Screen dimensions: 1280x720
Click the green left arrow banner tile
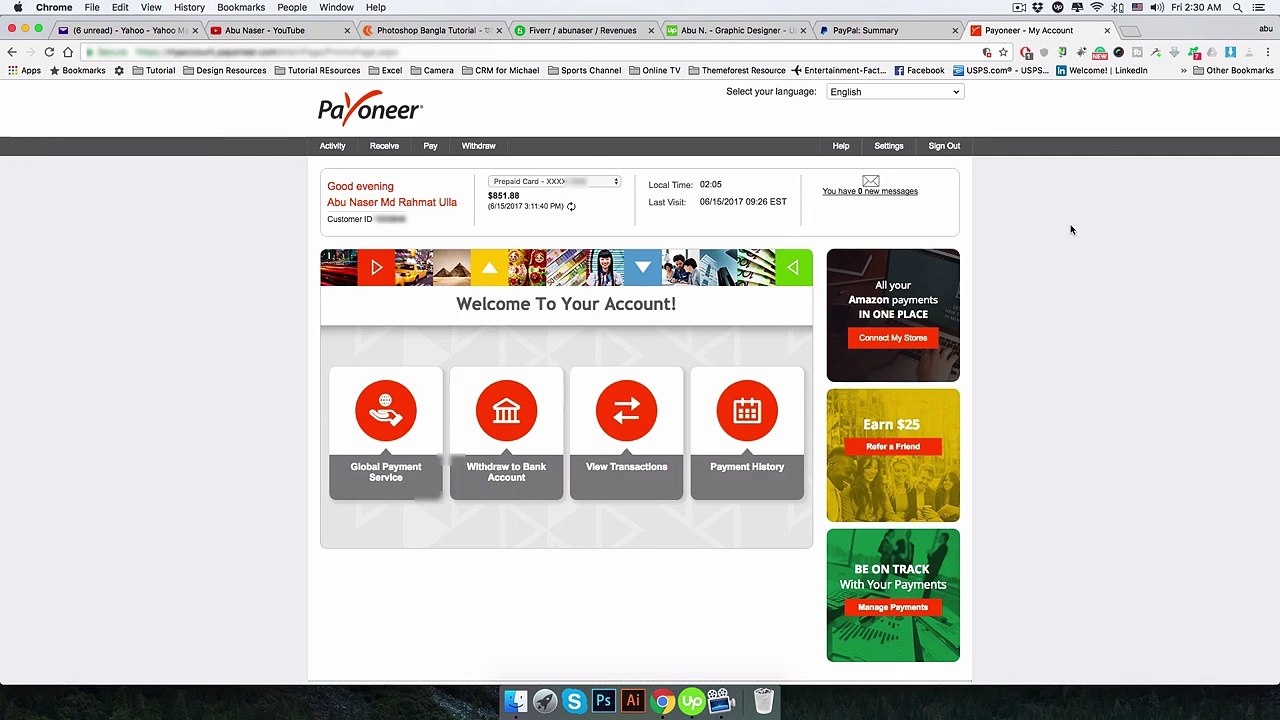tap(793, 268)
